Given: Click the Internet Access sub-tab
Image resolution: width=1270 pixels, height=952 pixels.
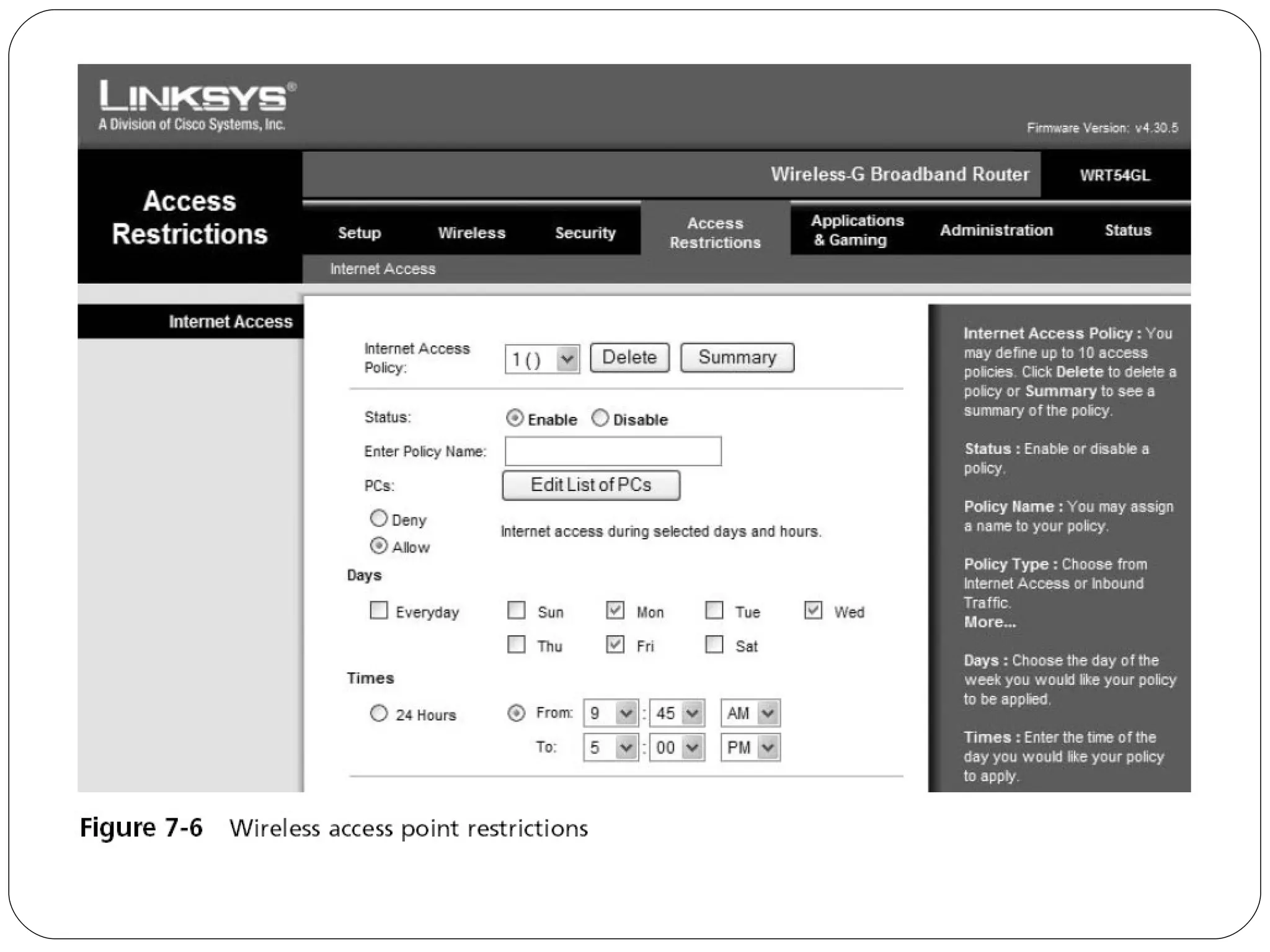Looking at the screenshot, I should (x=383, y=269).
